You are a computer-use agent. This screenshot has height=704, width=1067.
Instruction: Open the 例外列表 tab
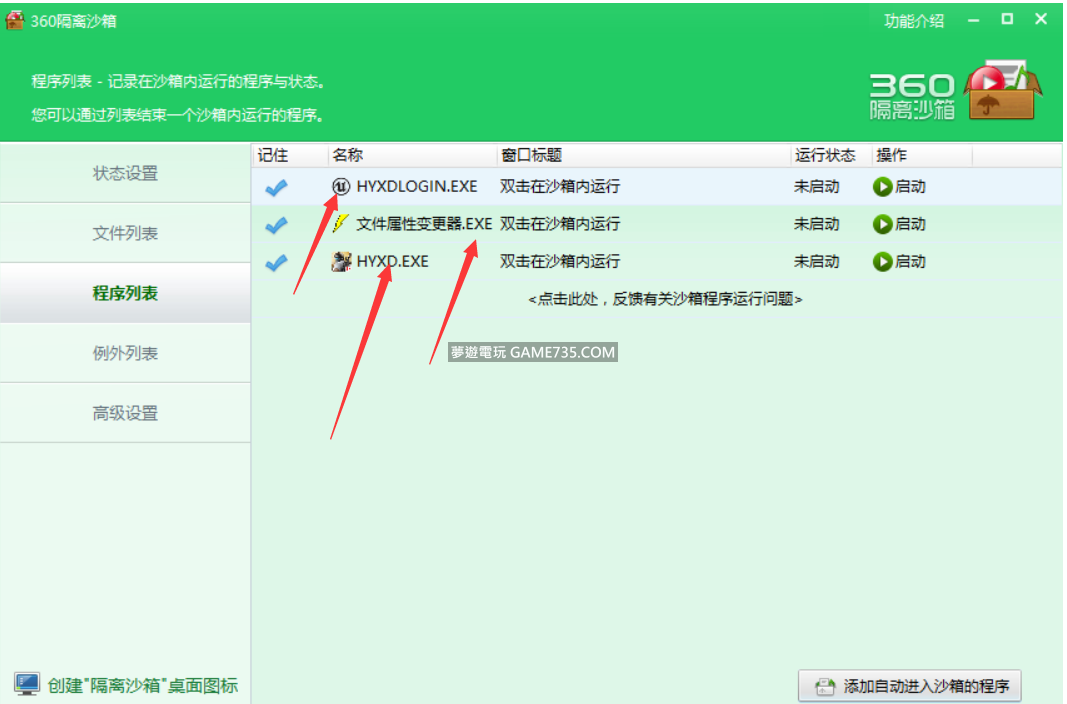pos(125,353)
